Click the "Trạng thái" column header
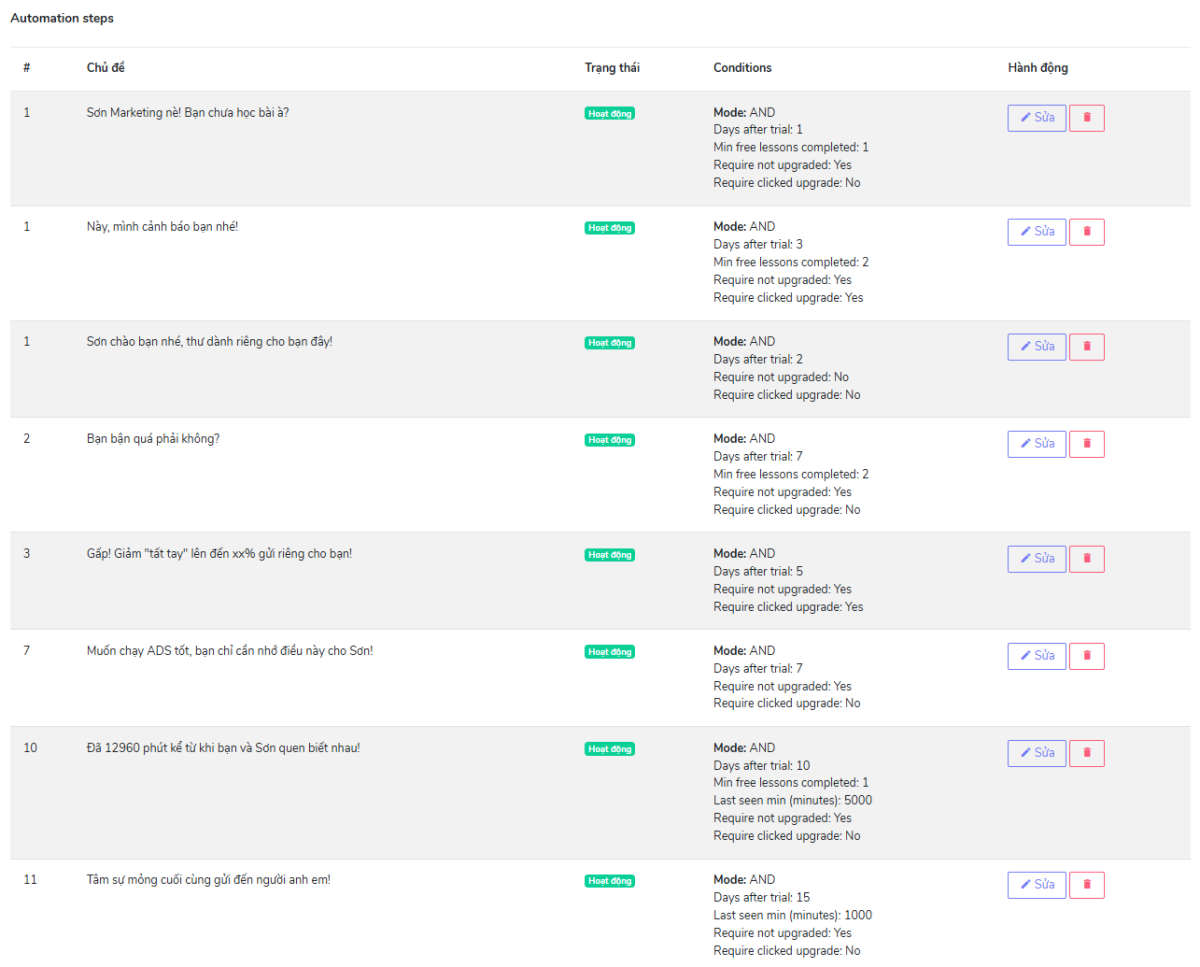This screenshot has height=967, width=1200. tap(612, 68)
